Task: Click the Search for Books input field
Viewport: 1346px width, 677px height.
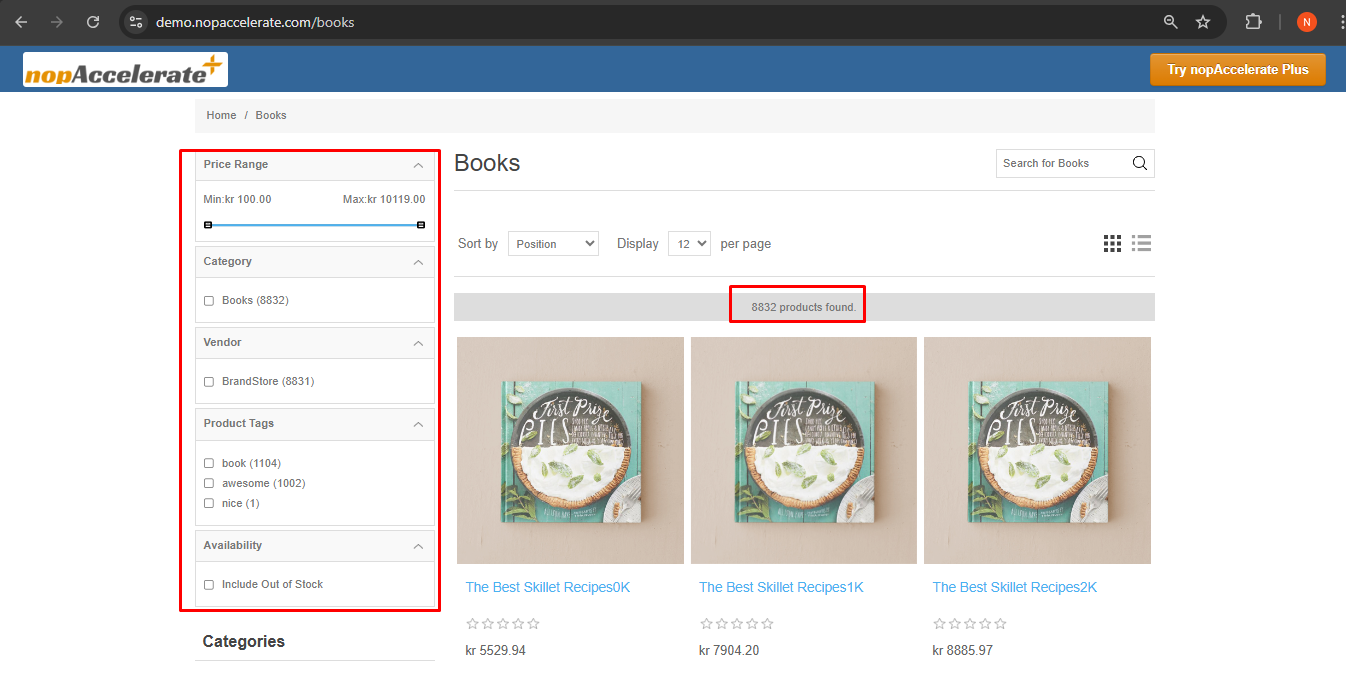Action: click(1062, 164)
